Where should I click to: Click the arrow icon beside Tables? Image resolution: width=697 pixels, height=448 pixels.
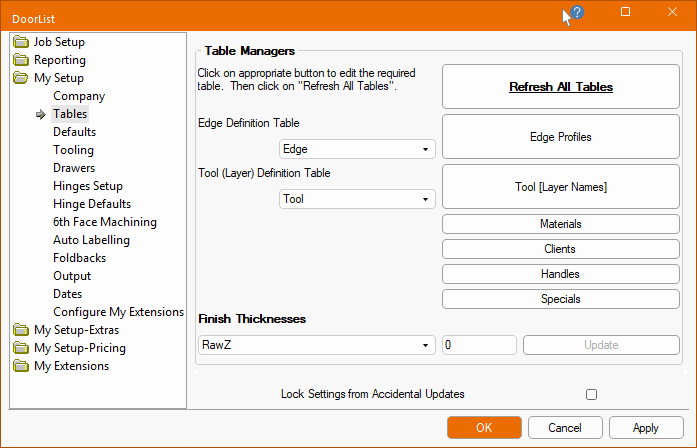point(41,115)
